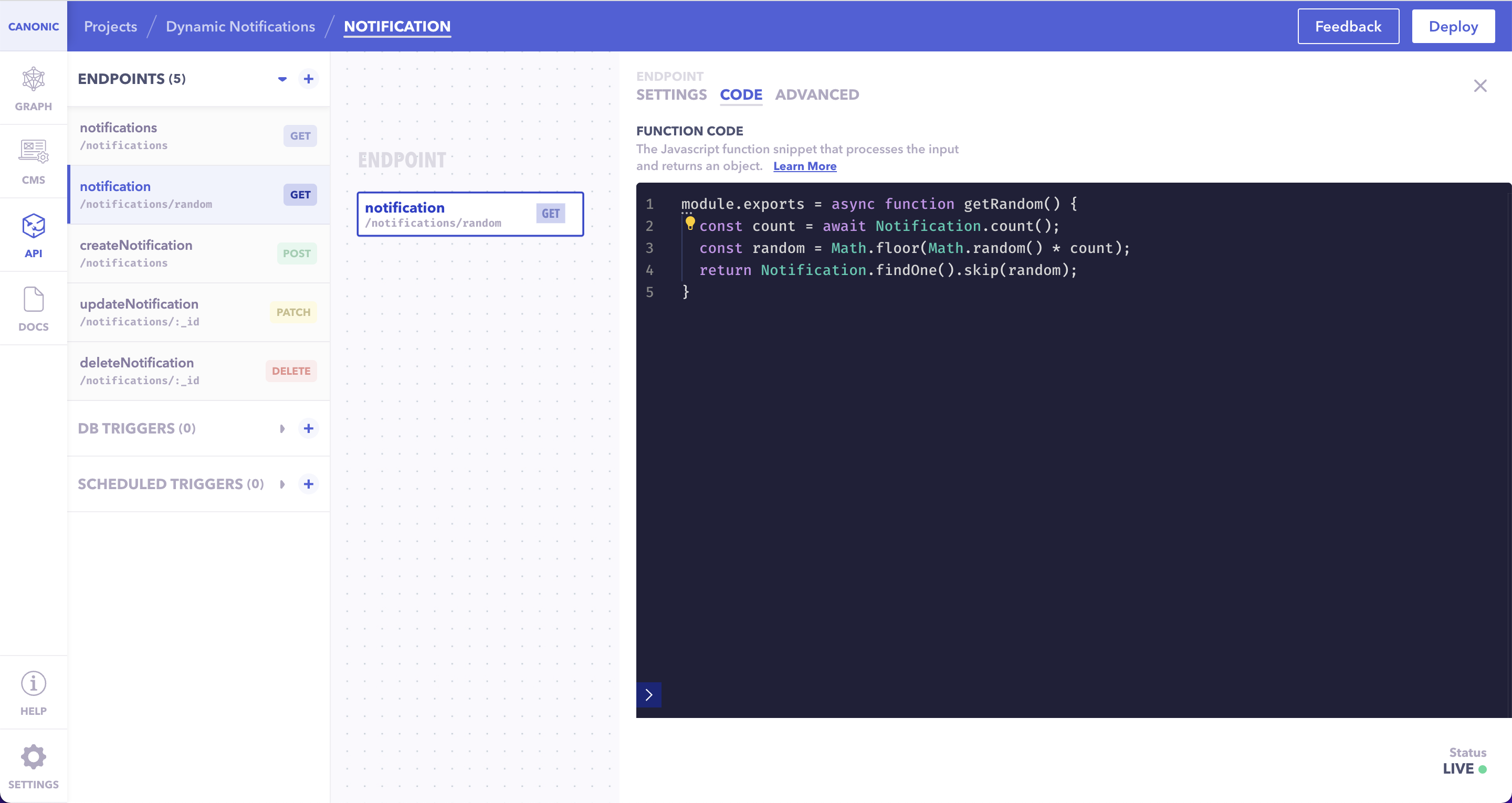Open the console chevron below code editor

pos(648,695)
